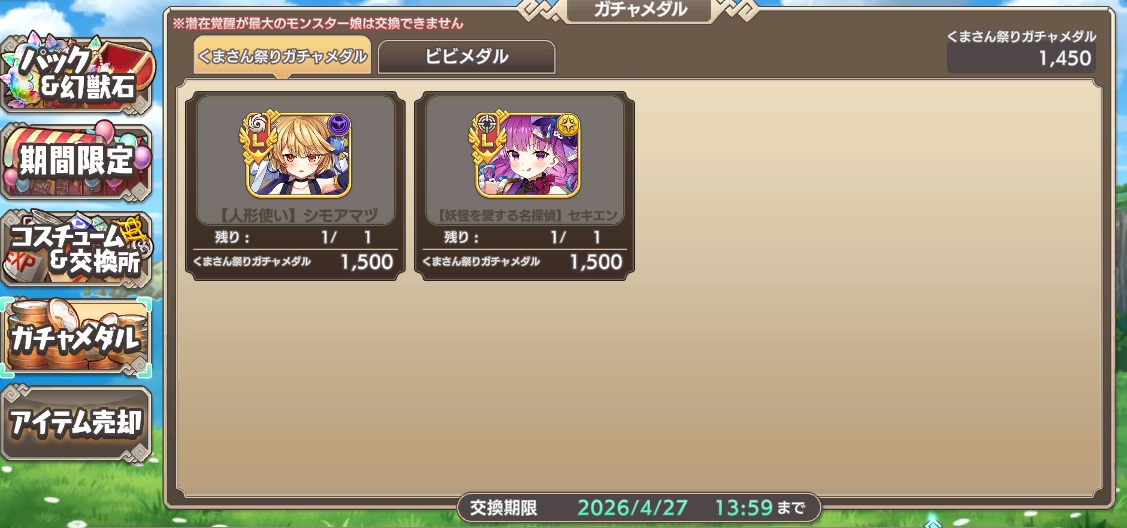Select the セキエン character portrait
This screenshot has height=528, width=1127.
point(528,154)
